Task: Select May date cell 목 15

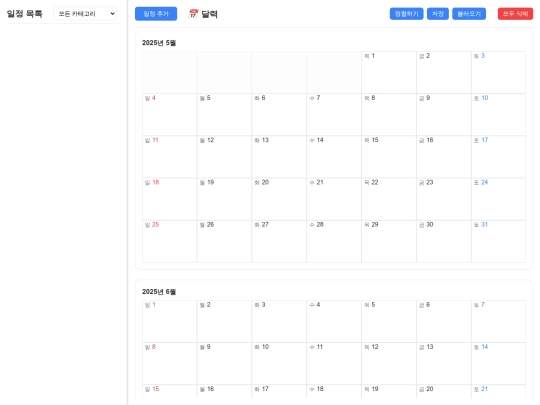Action: click(389, 157)
